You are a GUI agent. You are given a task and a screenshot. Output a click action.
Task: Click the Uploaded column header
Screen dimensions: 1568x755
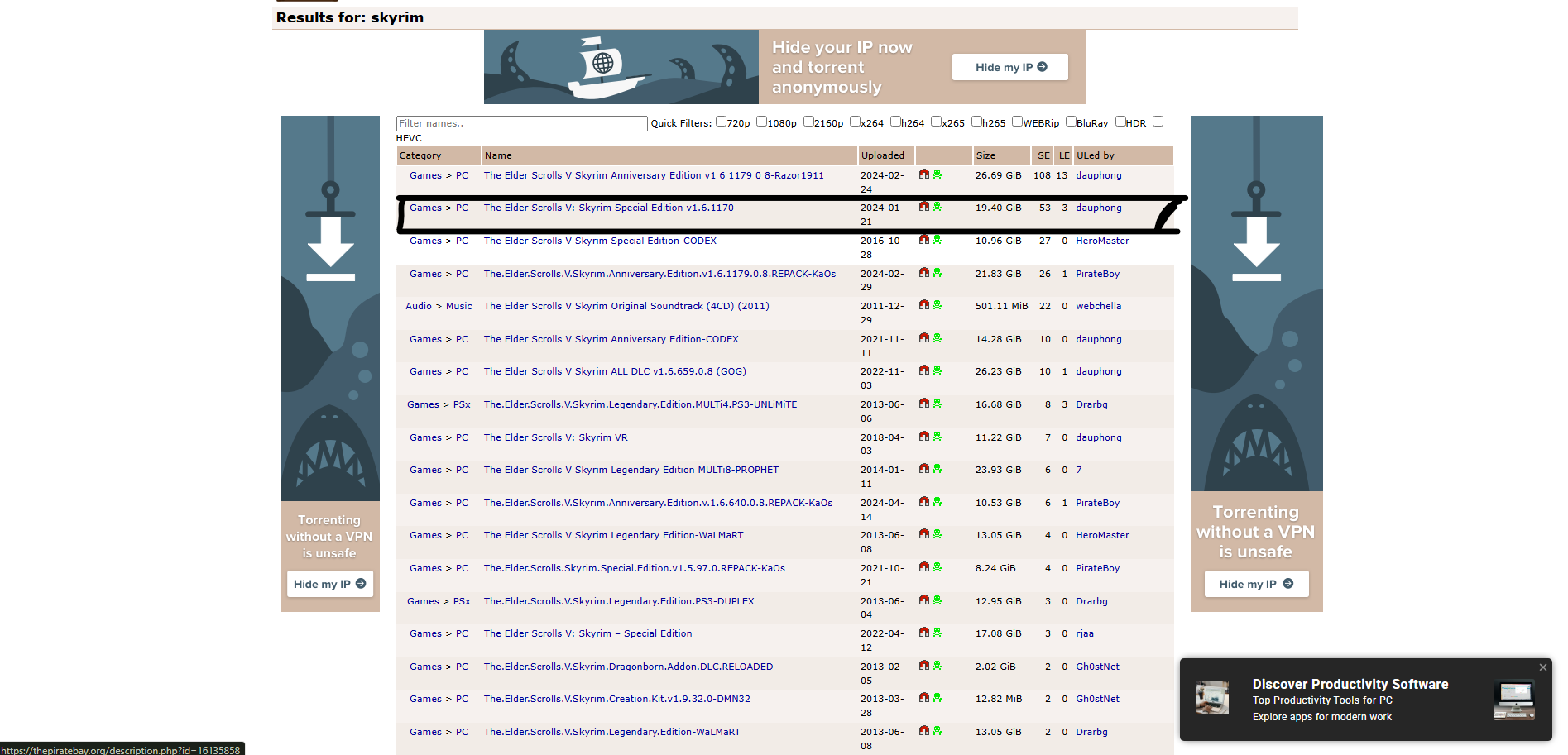(886, 155)
